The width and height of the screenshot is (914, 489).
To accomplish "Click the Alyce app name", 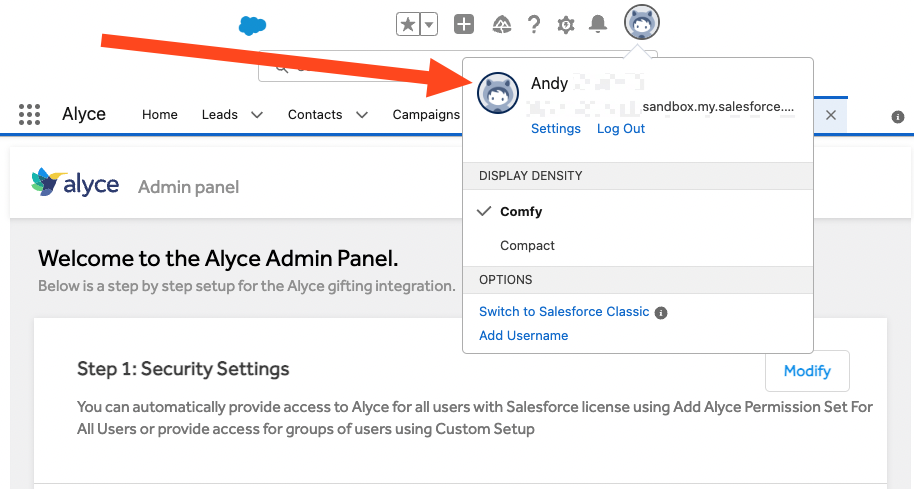I will [84, 114].
